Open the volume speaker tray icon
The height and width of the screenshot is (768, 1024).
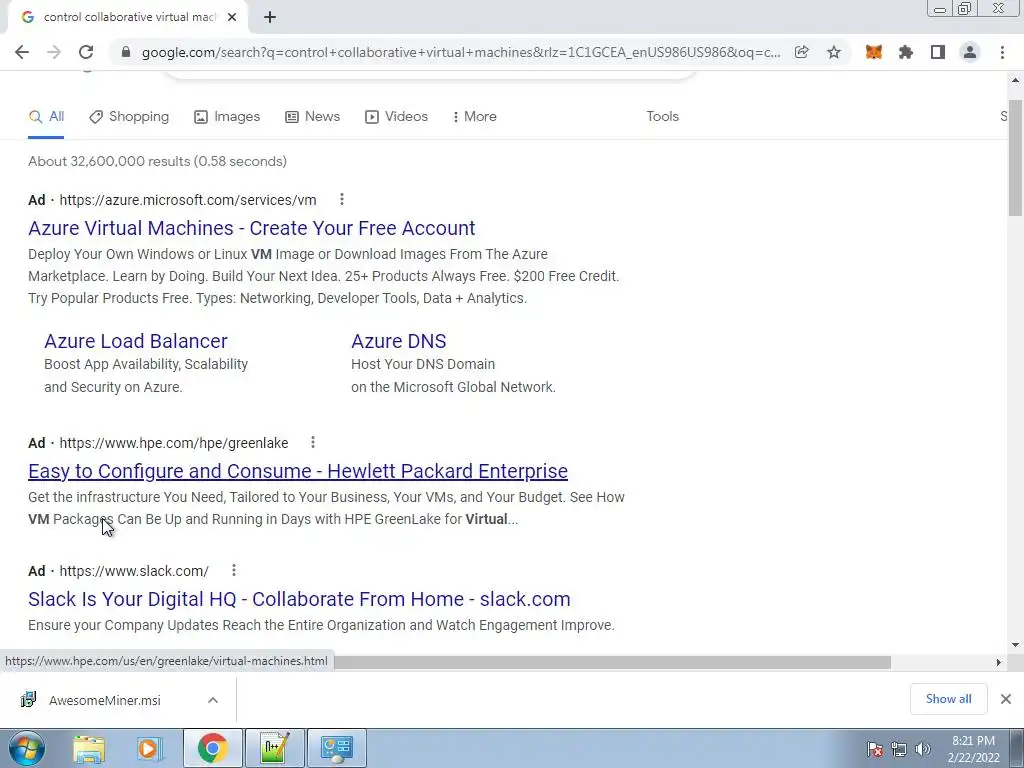(923, 749)
